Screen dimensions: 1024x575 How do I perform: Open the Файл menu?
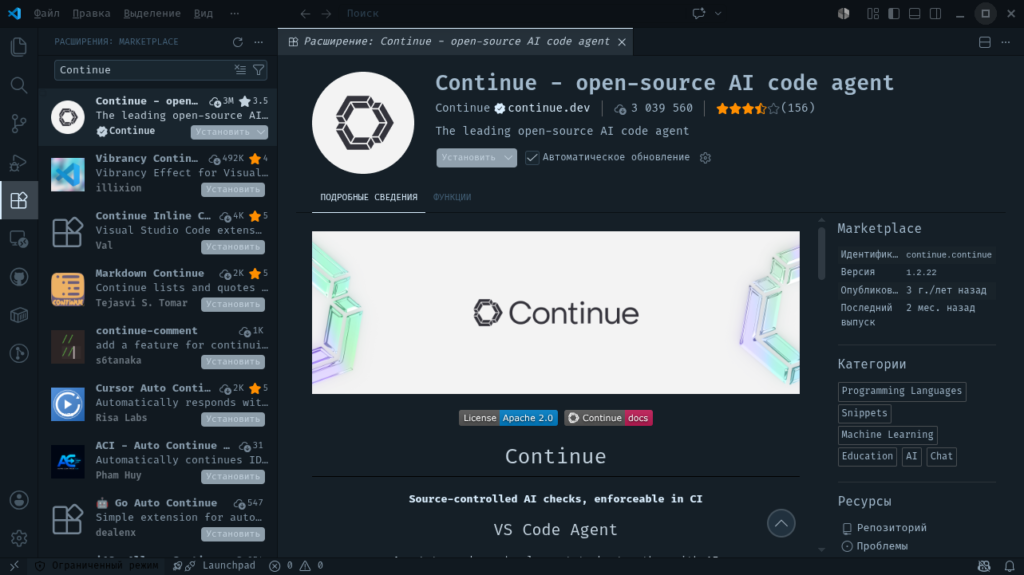[46, 13]
